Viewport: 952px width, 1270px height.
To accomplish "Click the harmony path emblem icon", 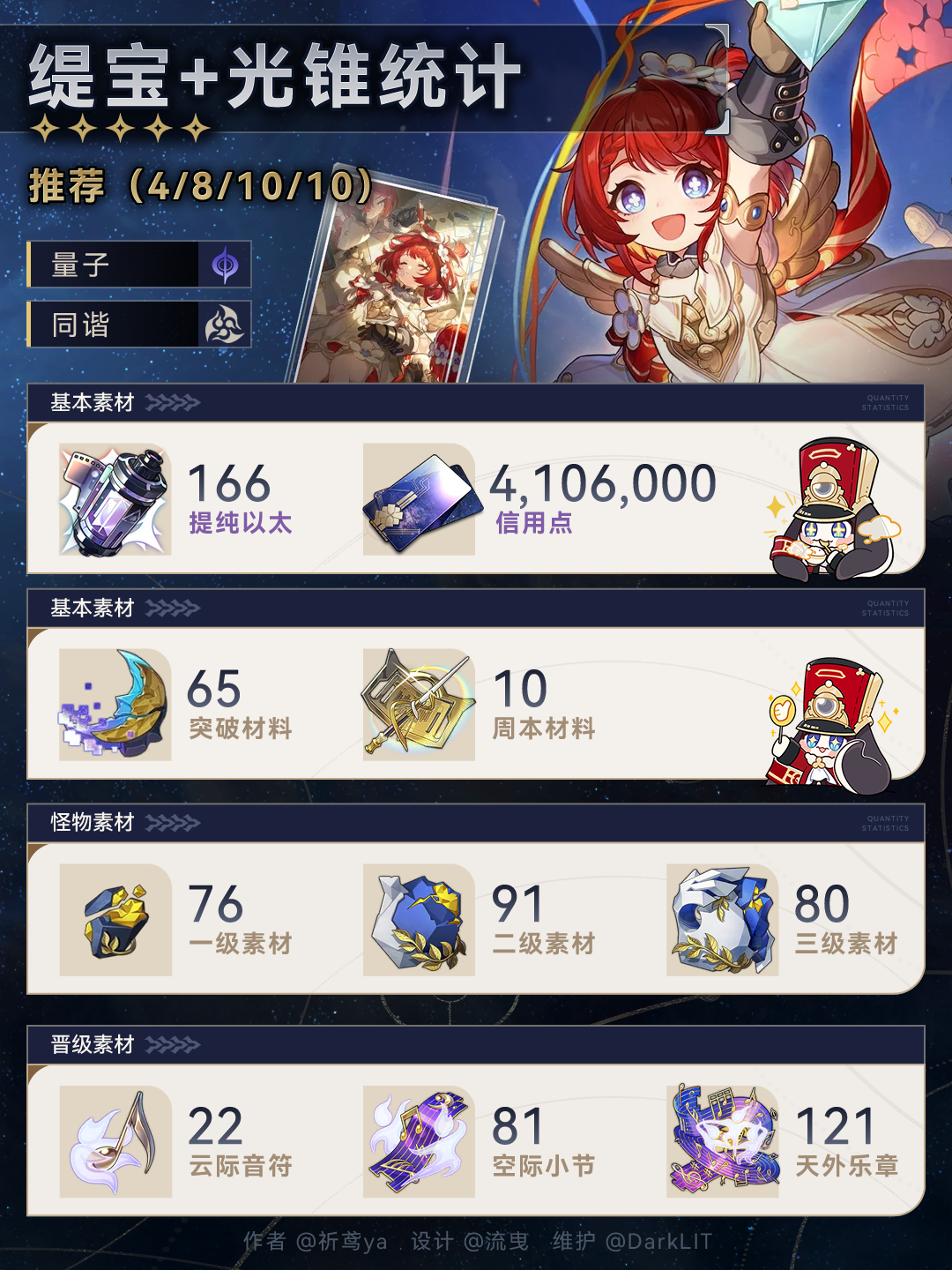I will [x=225, y=325].
